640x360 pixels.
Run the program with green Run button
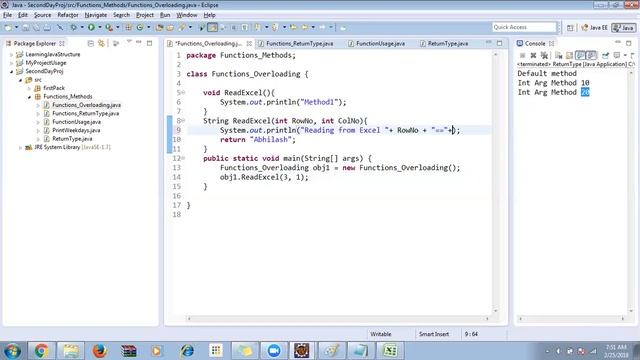(91, 27)
